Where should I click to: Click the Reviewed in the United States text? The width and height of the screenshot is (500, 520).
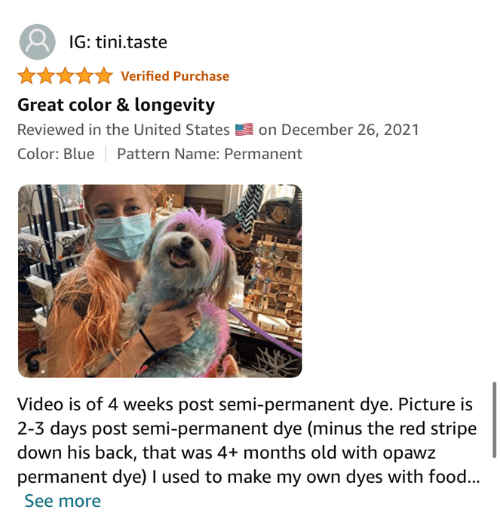pos(123,130)
